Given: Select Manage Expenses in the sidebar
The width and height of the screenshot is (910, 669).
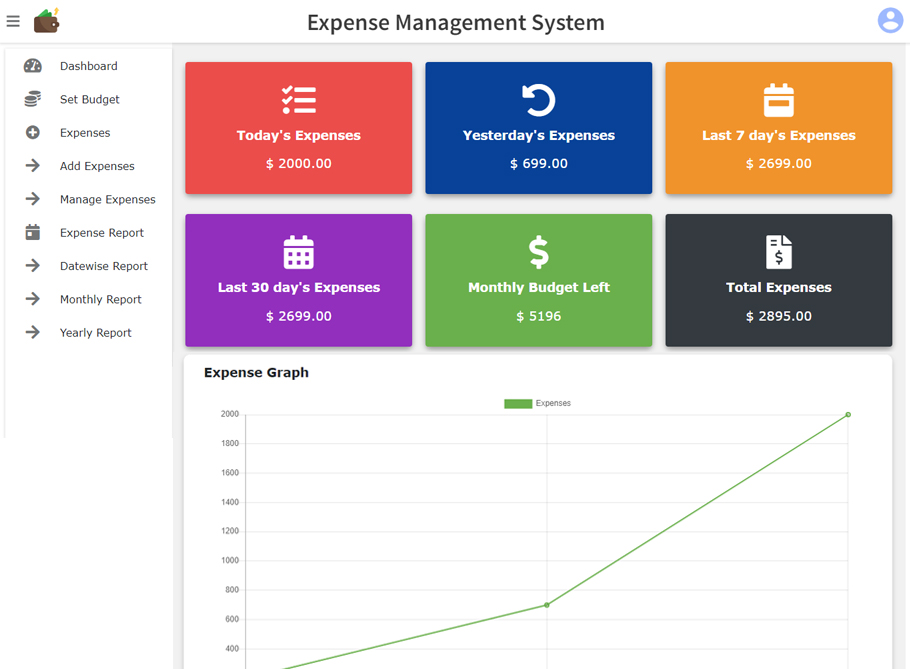Looking at the screenshot, I should pos(107,200).
